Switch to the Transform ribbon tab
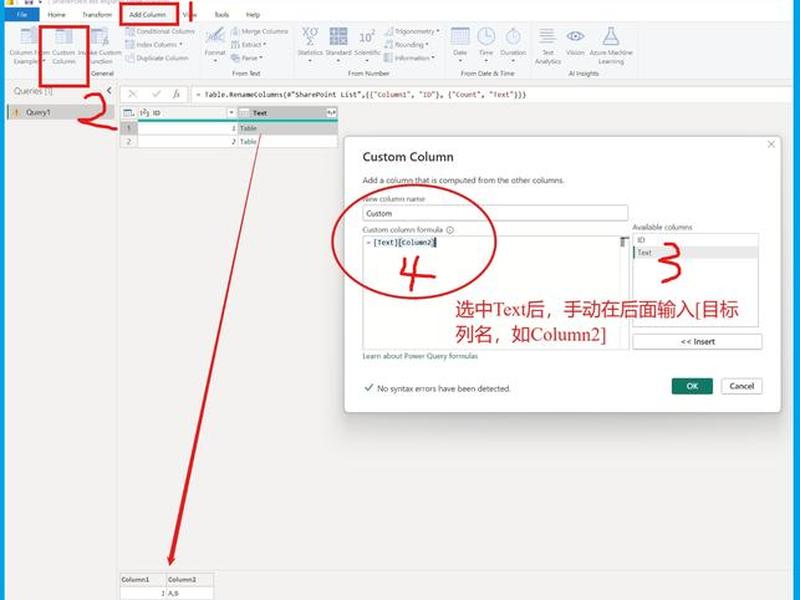This screenshot has width=800, height=600. tap(96, 14)
